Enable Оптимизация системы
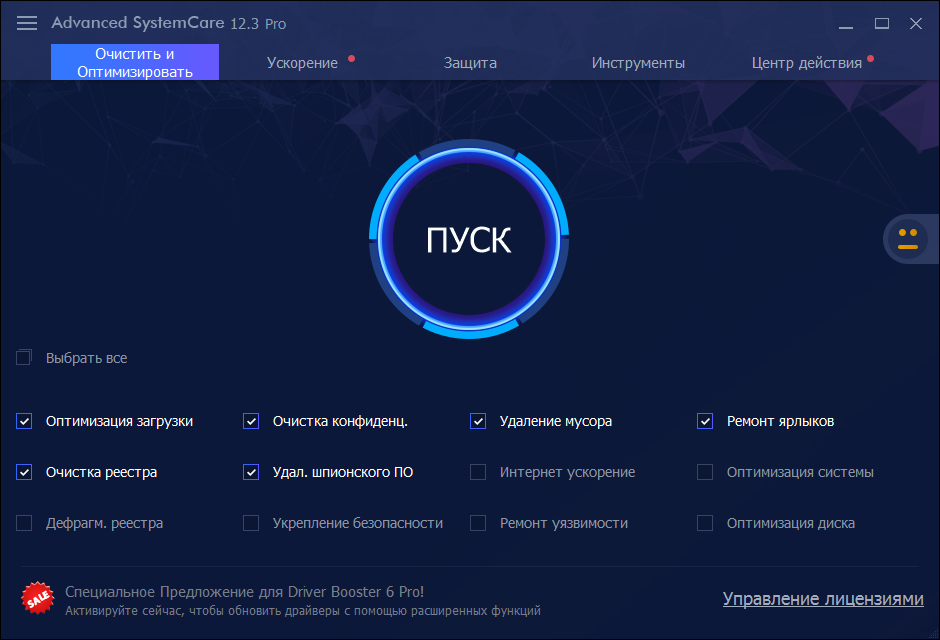940x640 pixels. point(704,471)
